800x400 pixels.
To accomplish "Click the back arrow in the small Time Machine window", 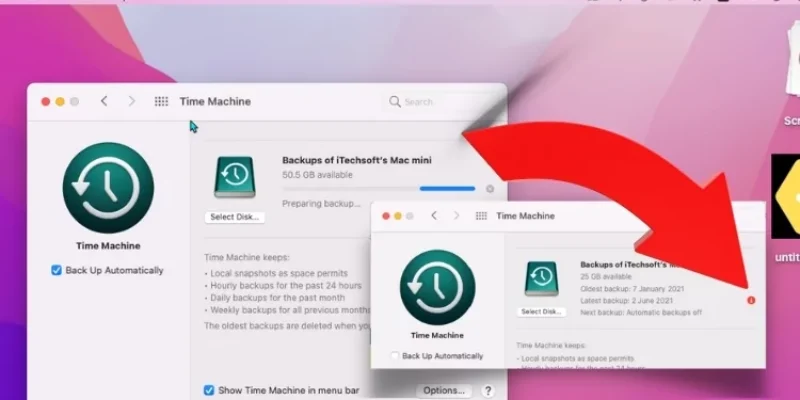I will [x=434, y=216].
